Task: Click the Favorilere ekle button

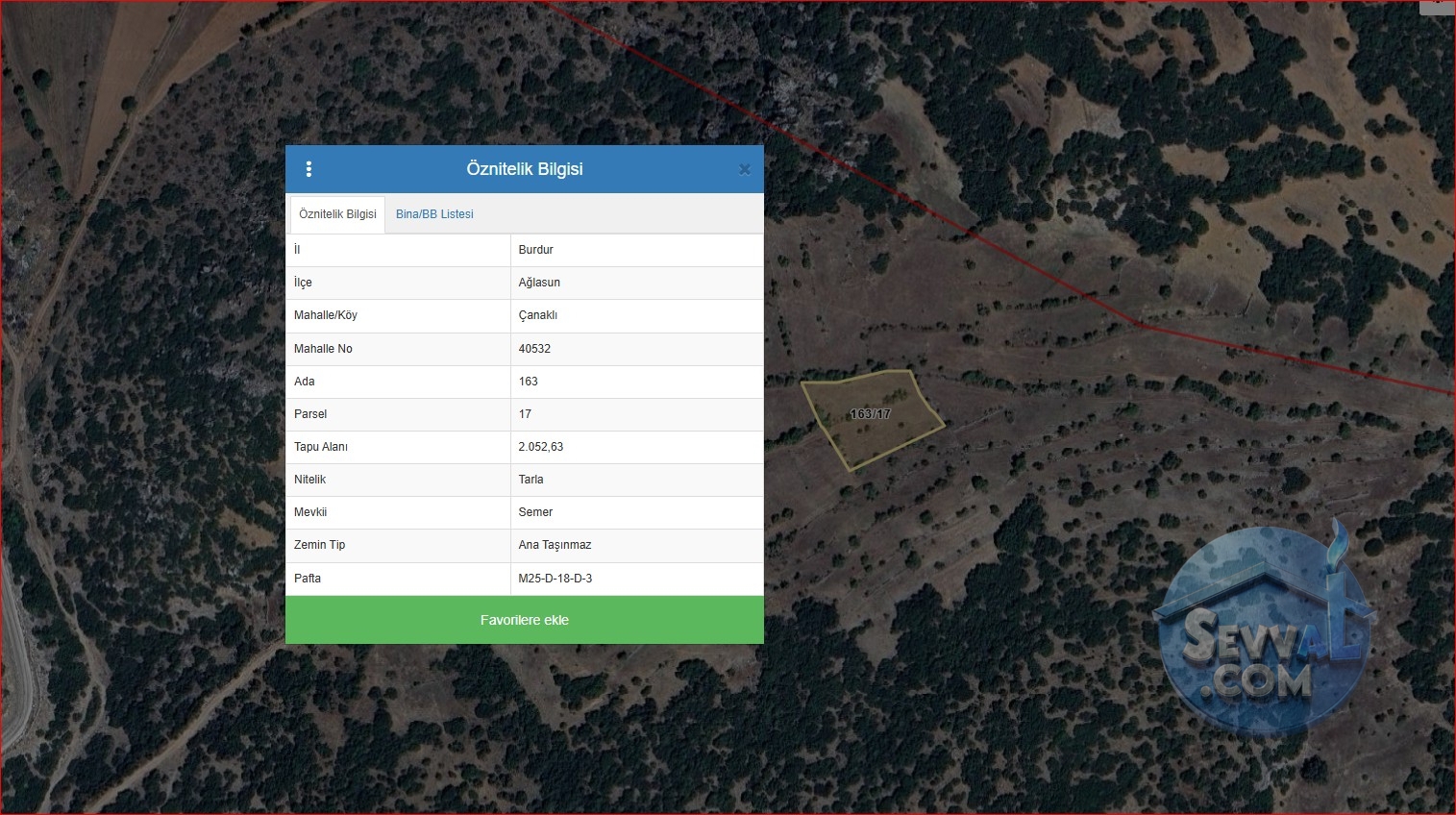Action: tap(525, 620)
